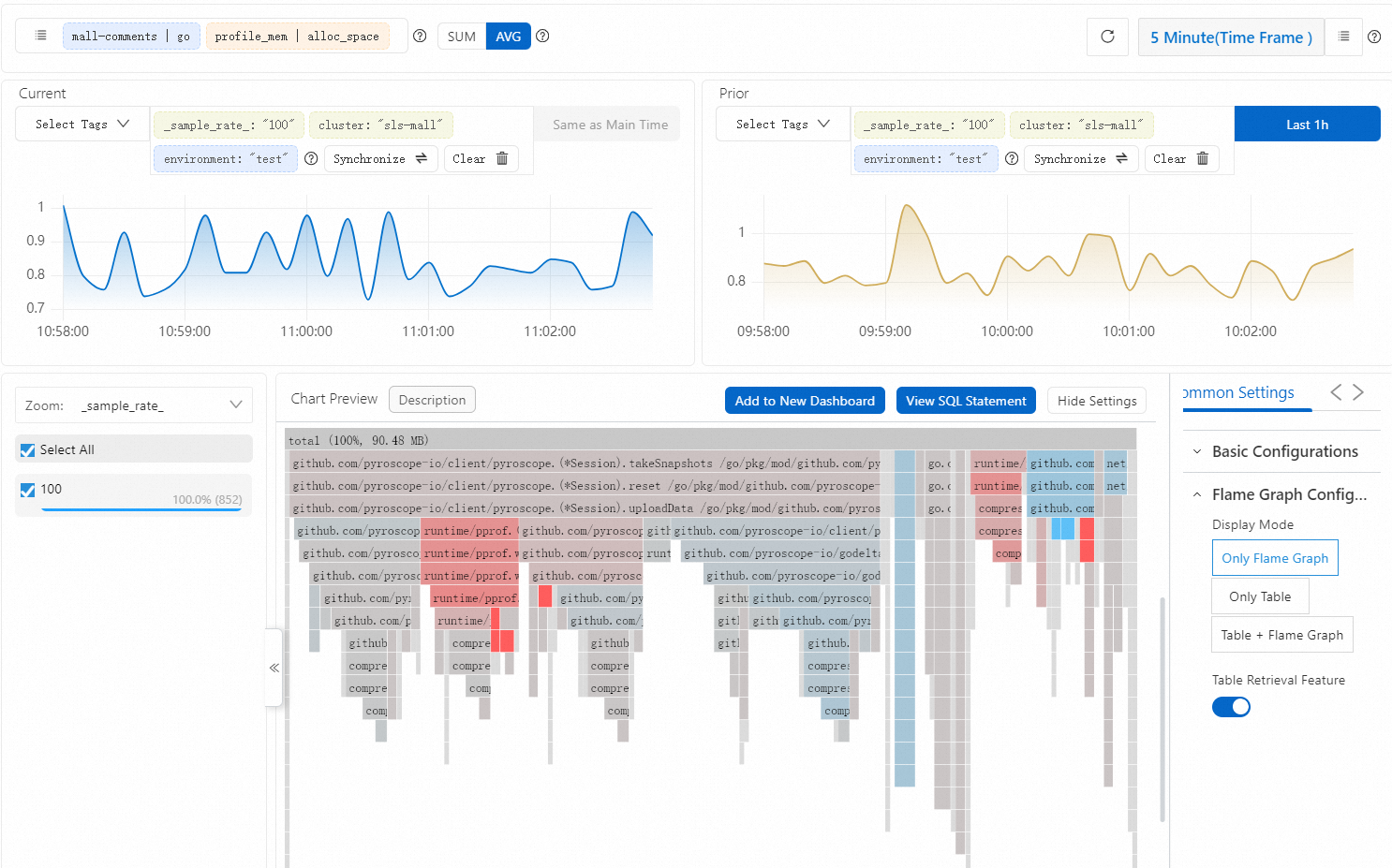
Task: Uncheck the 100 sample rate checkbox
Action: [x=28, y=490]
